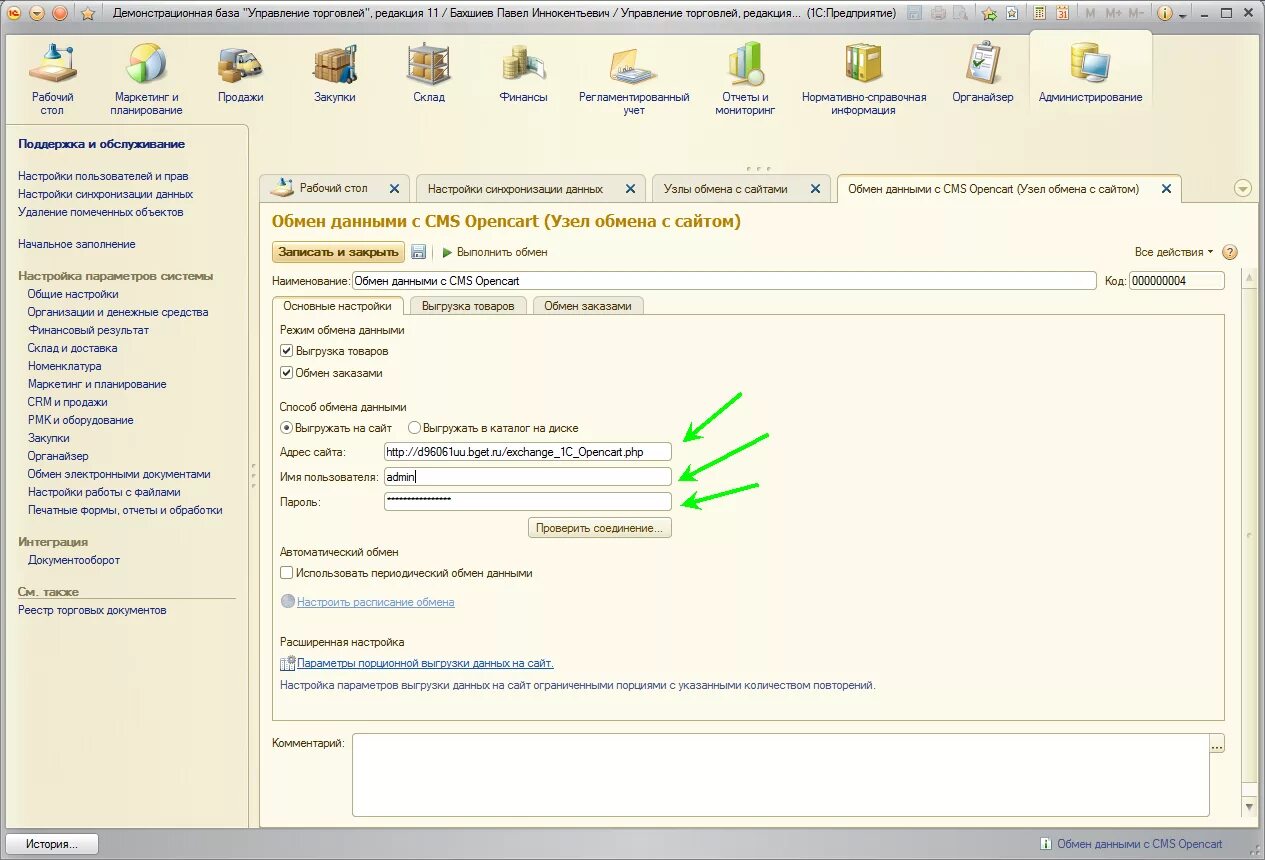Click Записать и закрыть button
The image size is (1265, 860).
(x=339, y=252)
